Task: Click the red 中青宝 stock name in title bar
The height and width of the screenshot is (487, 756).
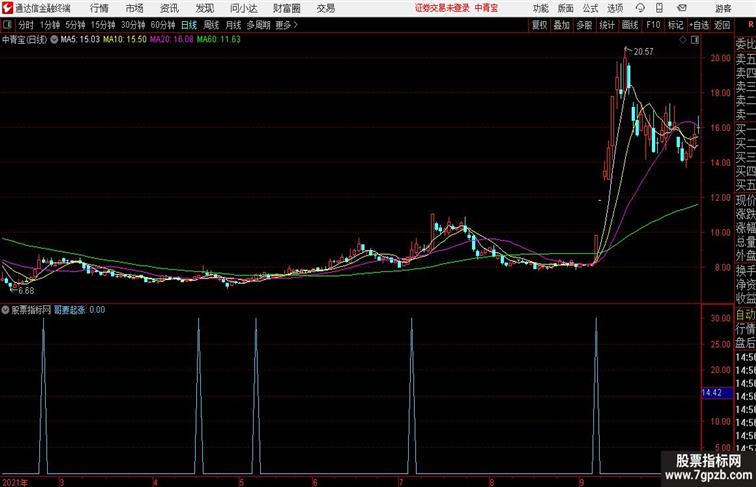Action: tap(486, 8)
